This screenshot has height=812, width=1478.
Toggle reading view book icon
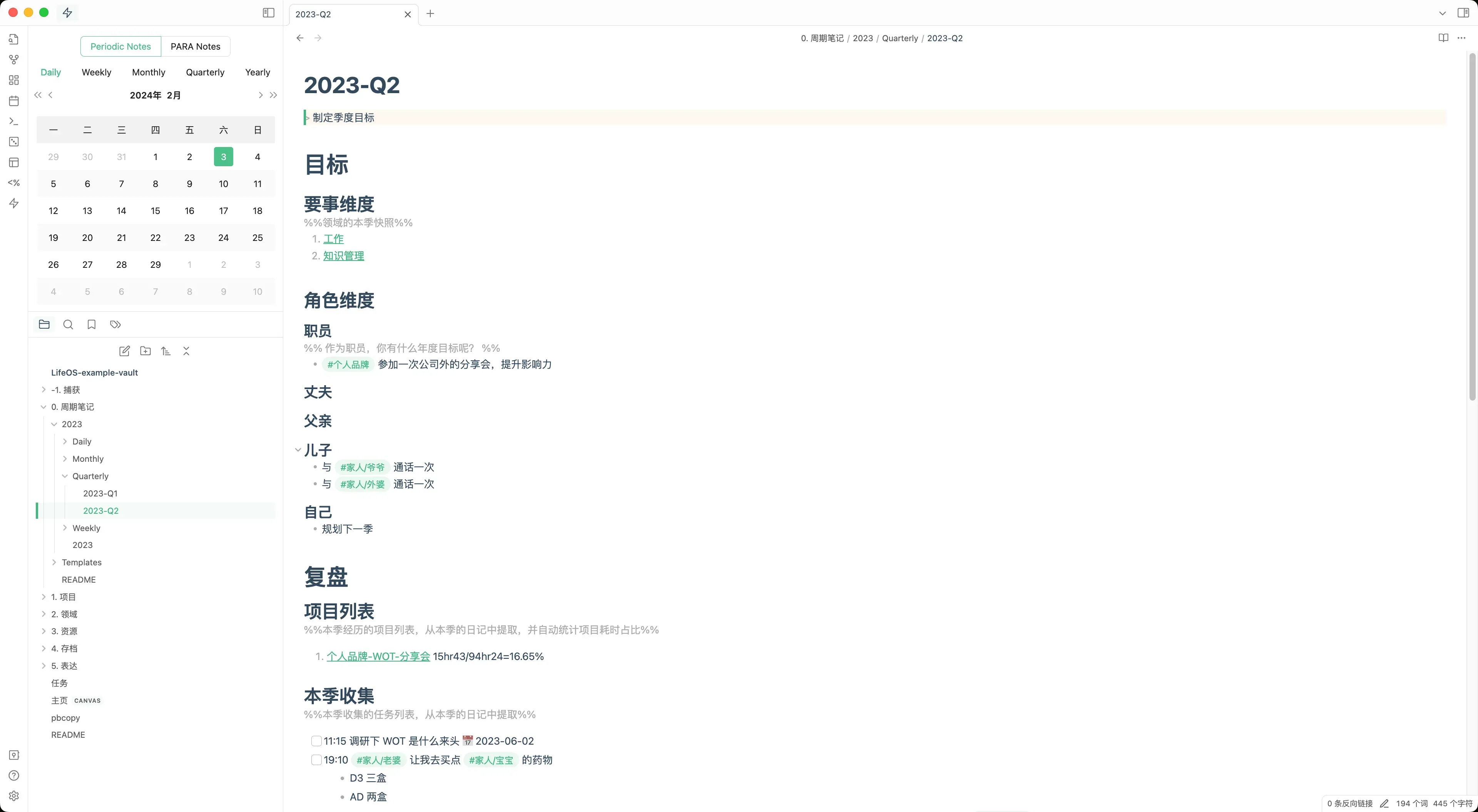(1443, 38)
